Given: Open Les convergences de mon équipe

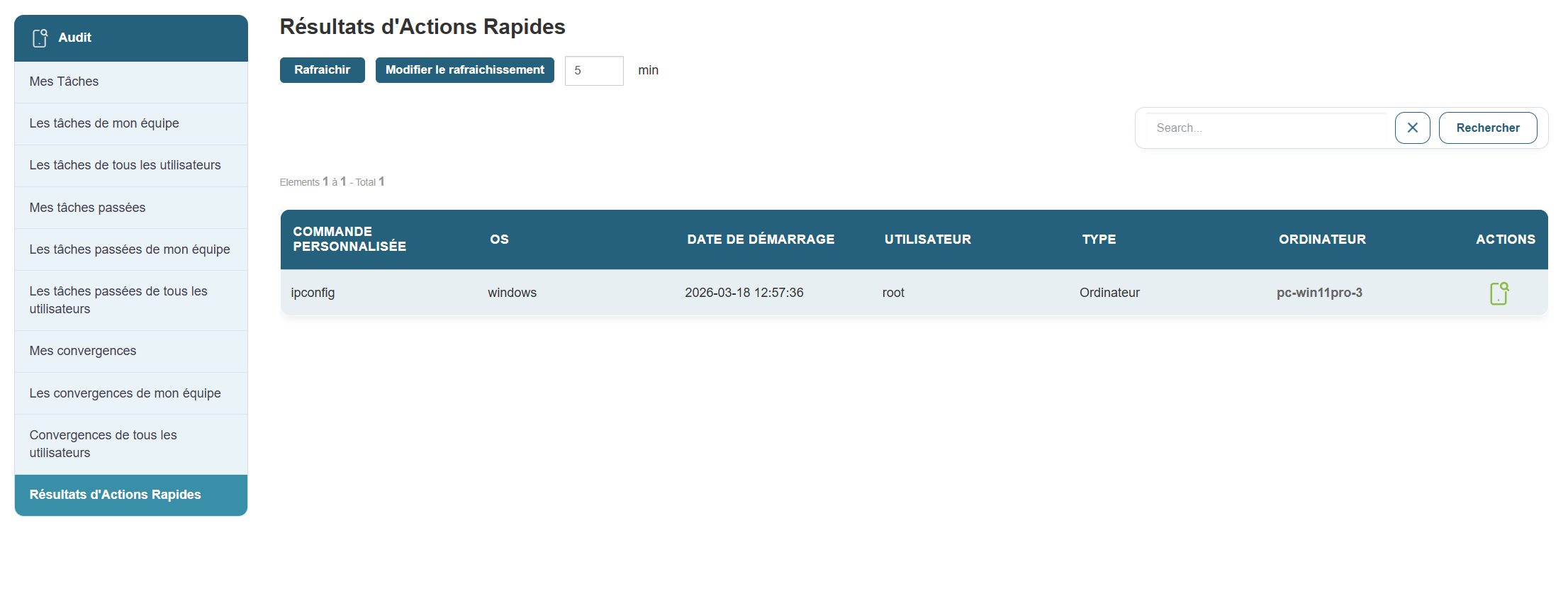Looking at the screenshot, I should click(x=125, y=394).
